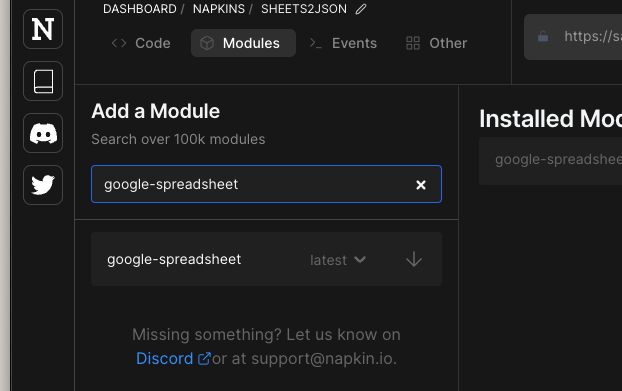The image size is (622, 391).
Task: Switch to the Code tab
Action: 141,43
